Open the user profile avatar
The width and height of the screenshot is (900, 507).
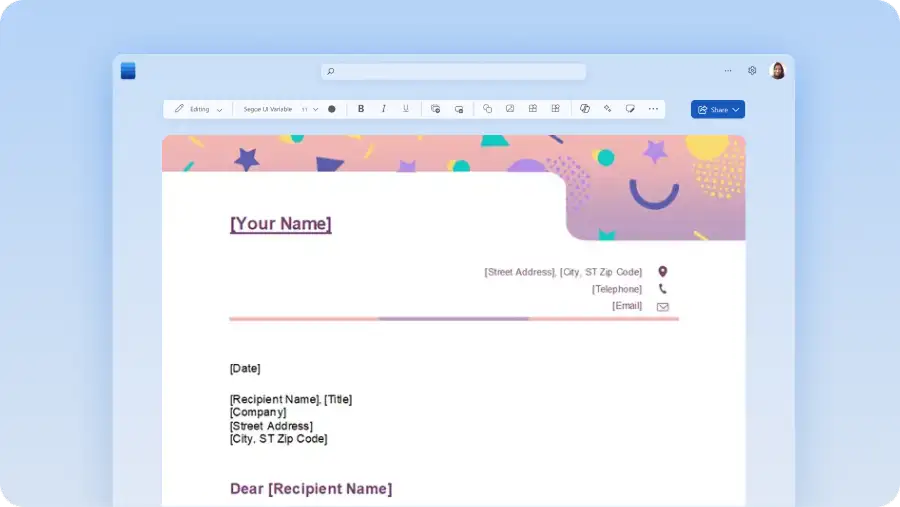778,71
